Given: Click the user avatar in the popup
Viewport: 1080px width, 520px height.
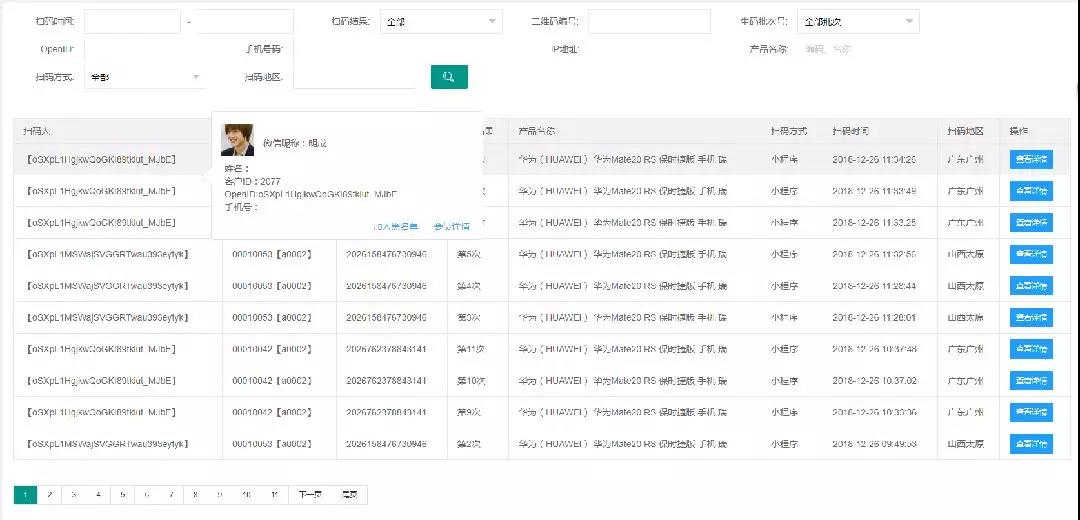Looking at the screenshot, I should [237, 141].
